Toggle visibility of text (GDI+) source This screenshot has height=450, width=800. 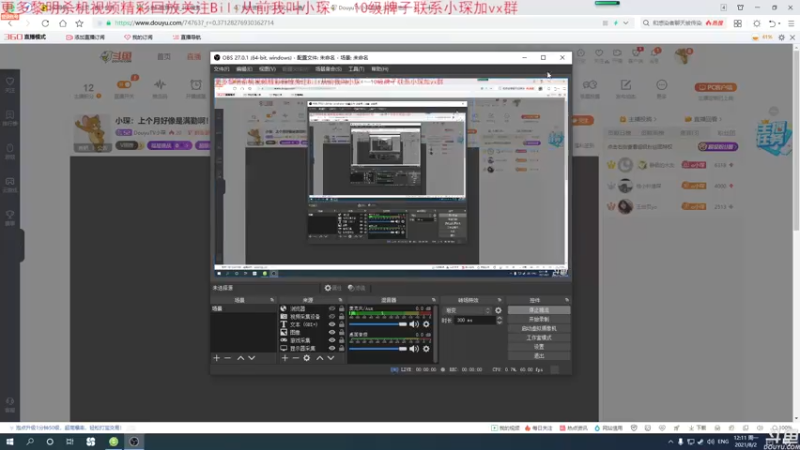point(332,324)
